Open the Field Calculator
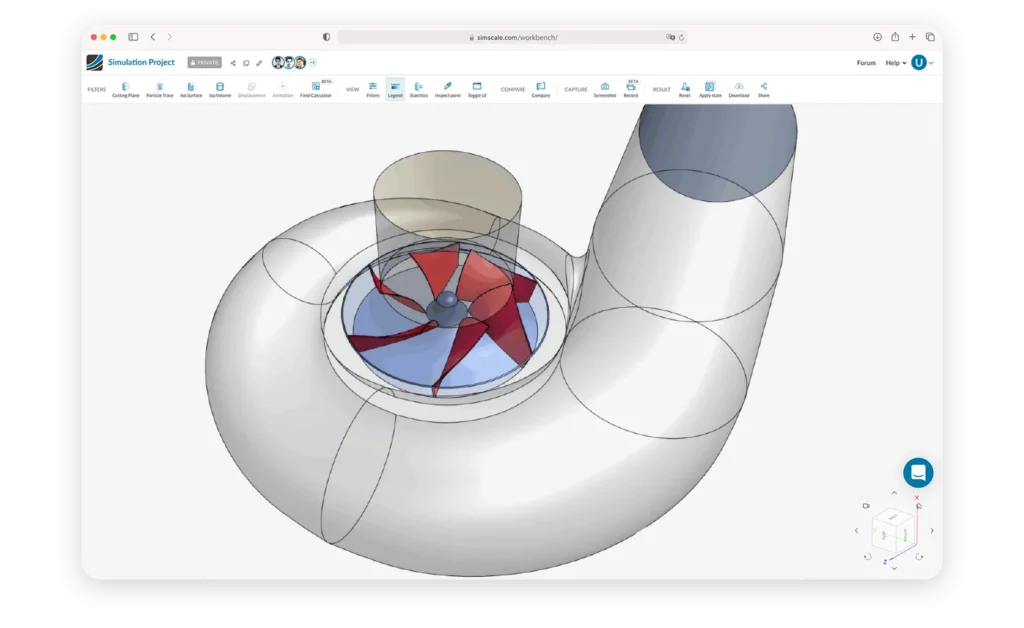The height and width of the screenshot is (628, 1024). coord(314,88)
